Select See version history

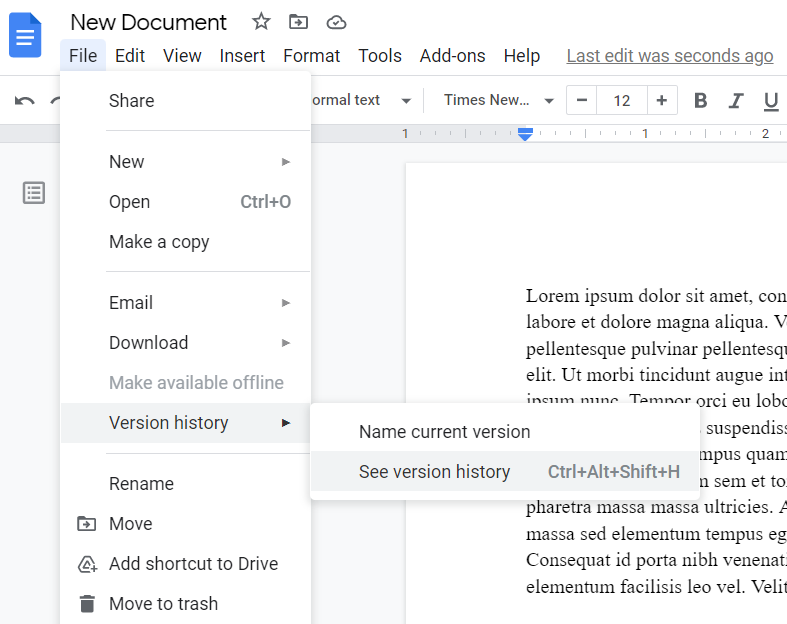(x=505, y=471)
